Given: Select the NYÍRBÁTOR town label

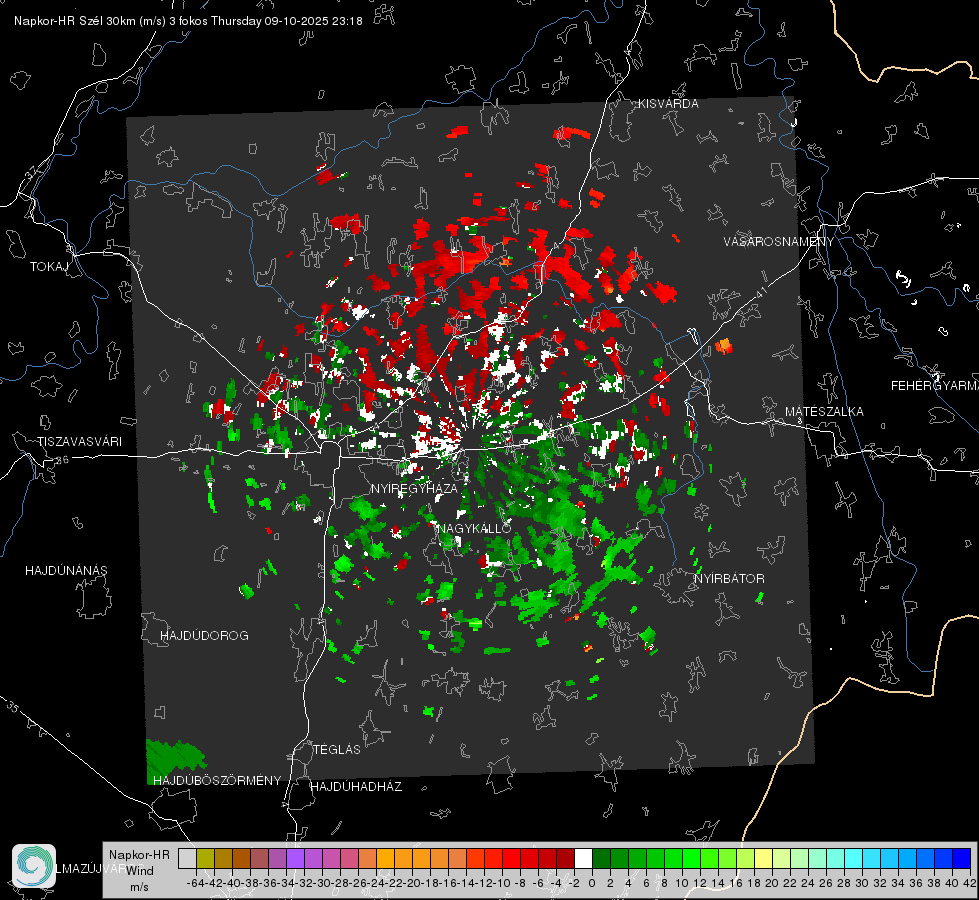Looking at the screenshot, I should pyautogui.click(x=729, y=579).
